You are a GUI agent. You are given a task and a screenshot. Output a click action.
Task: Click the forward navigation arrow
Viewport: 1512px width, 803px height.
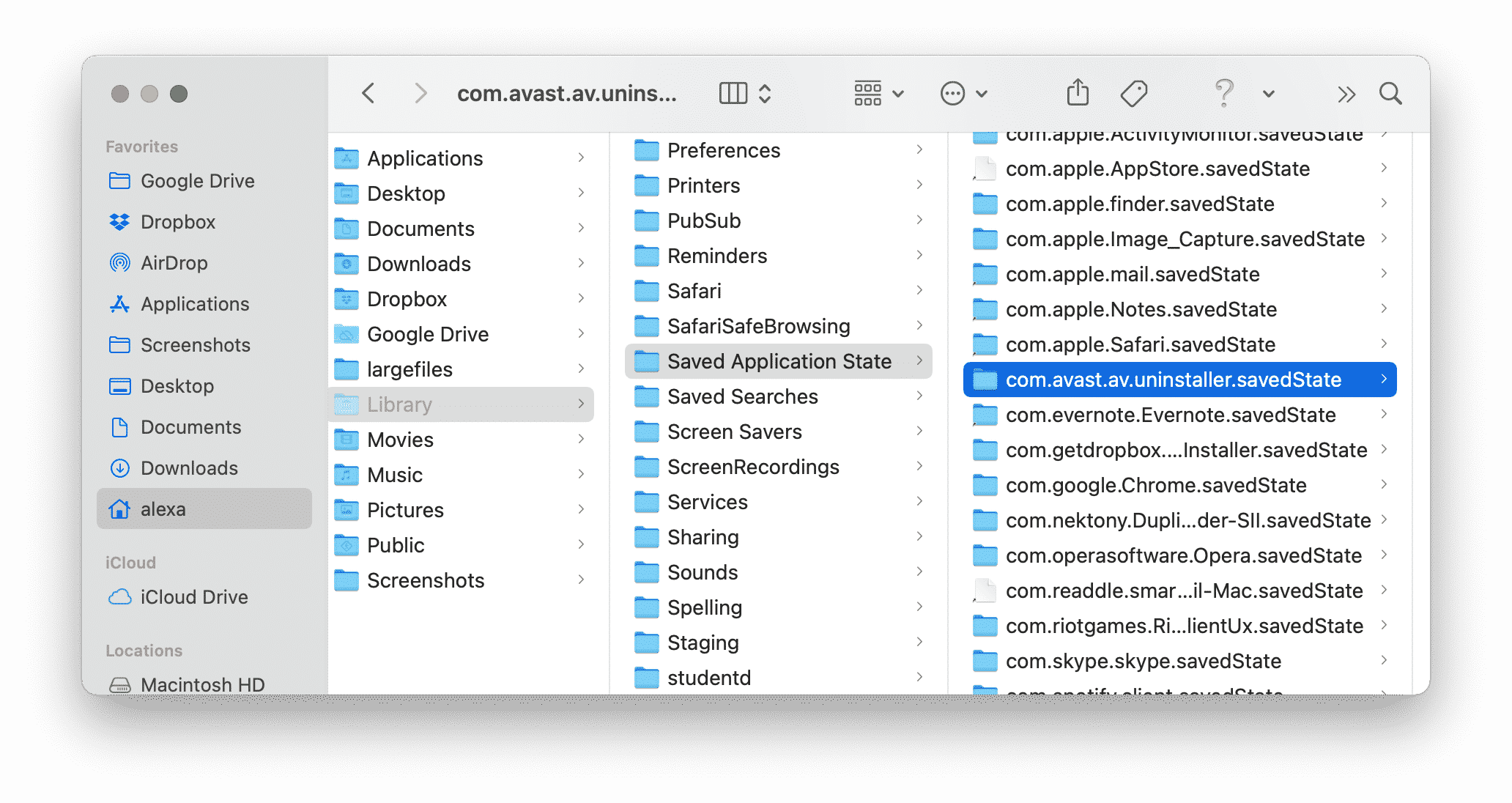click(407, 94)
